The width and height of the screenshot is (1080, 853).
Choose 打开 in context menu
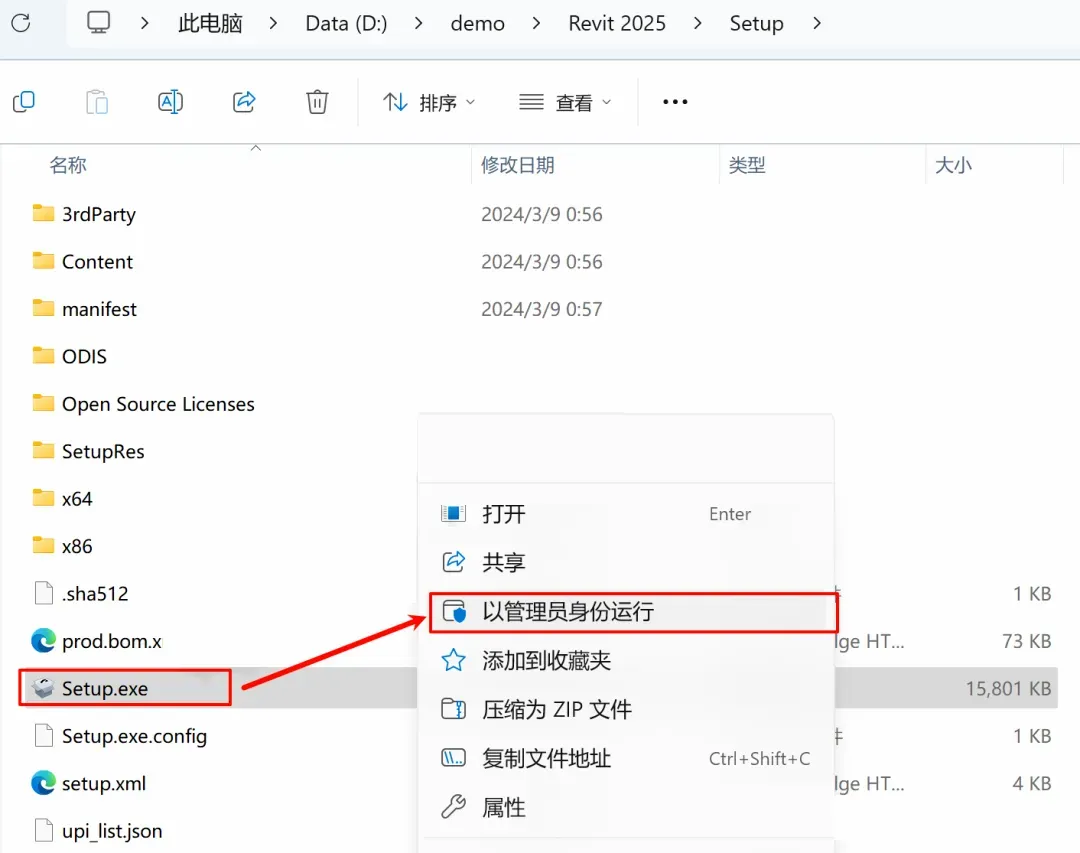coord(626,514)
